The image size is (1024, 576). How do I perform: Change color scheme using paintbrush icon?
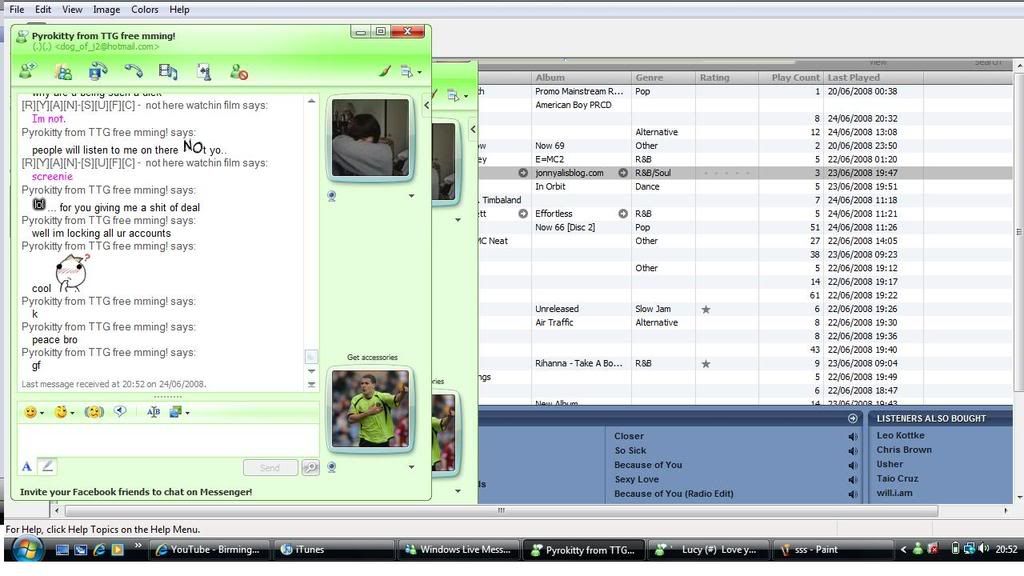[384, 71]
